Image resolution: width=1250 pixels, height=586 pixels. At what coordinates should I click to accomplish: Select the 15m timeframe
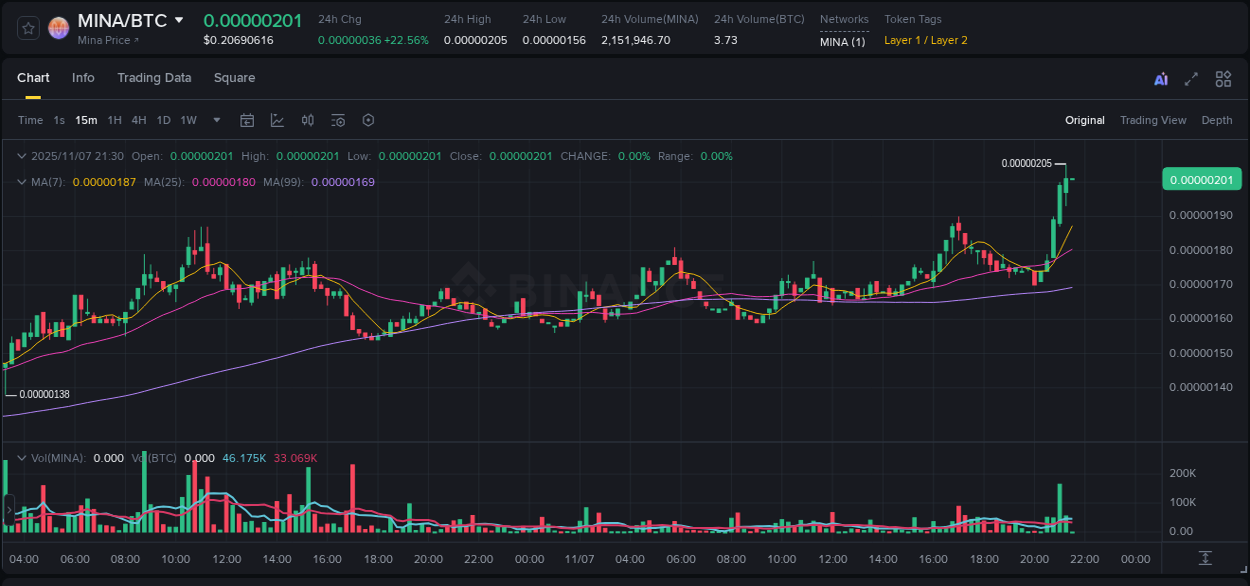pyautogui.click(x=86, y=120)
